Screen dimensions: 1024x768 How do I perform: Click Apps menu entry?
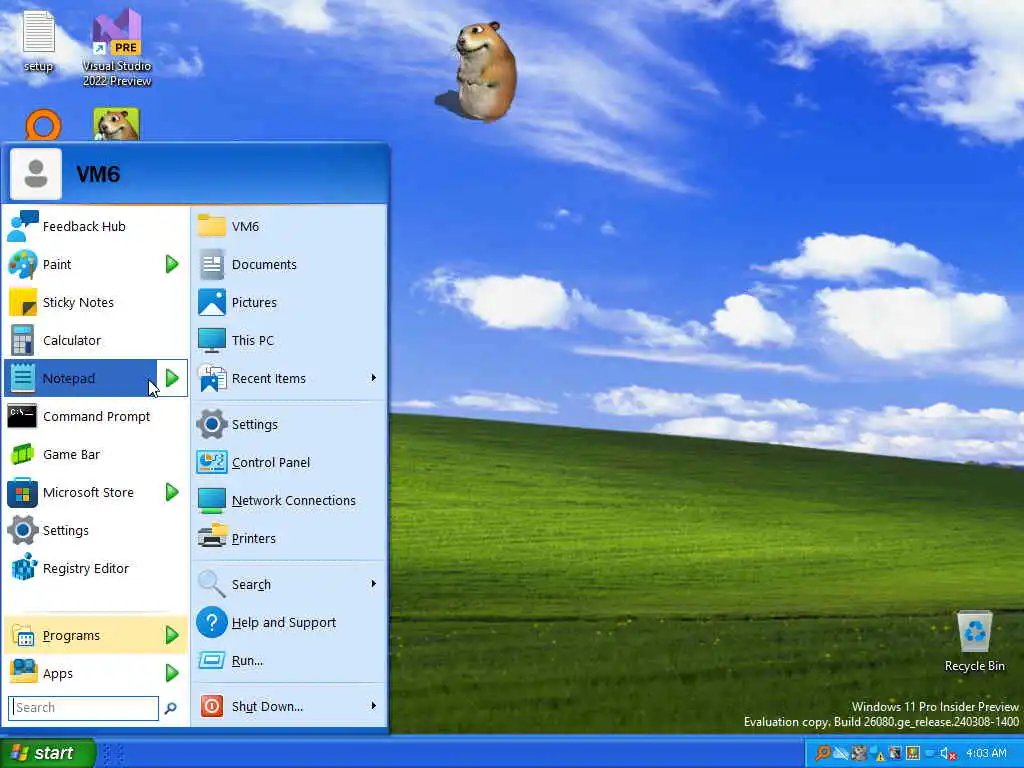click(x=95, y=673)
